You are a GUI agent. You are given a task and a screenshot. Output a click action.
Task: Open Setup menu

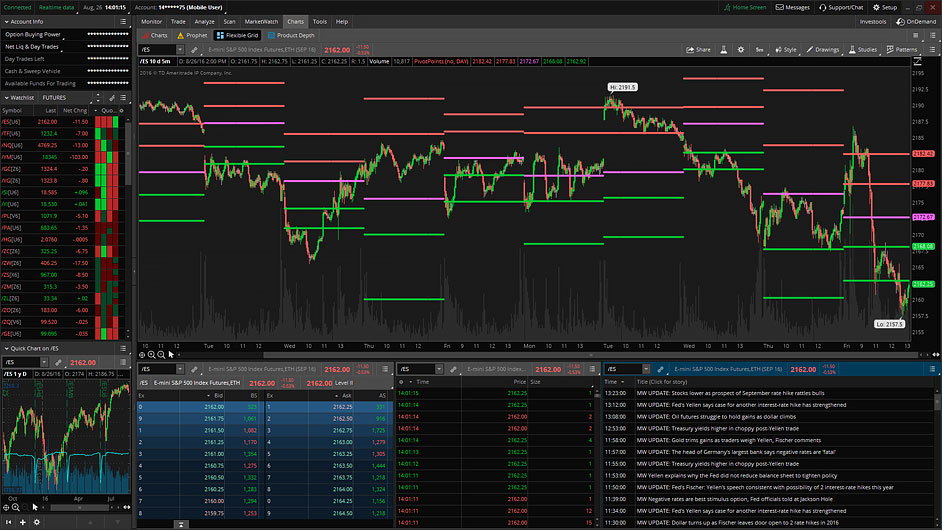[x=885, y=7]
